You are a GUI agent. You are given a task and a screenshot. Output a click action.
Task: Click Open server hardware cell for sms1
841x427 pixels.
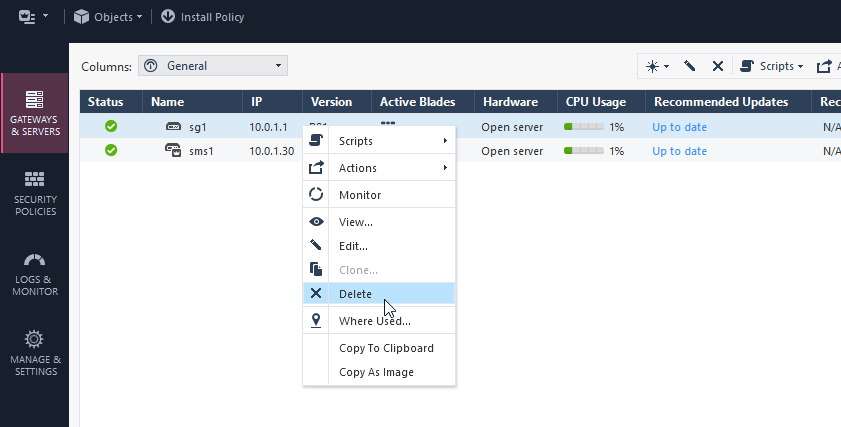pos(512,151)
